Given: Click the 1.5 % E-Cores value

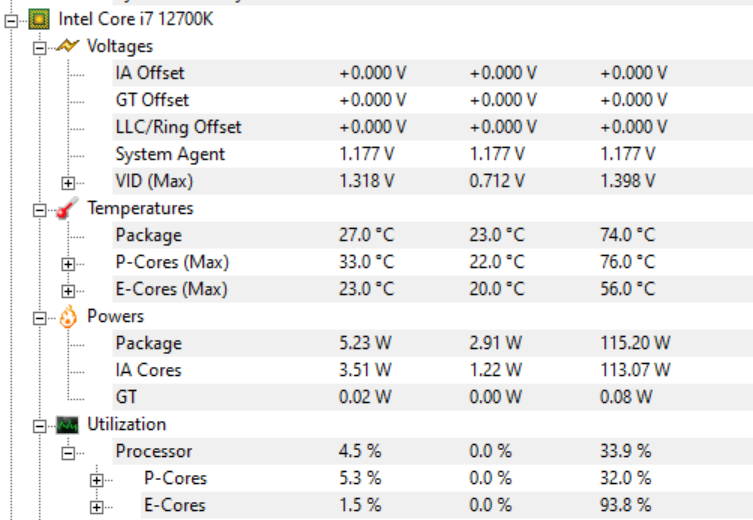Looking at the screenshot, I should pyautogui.click(x=360, y=505).
